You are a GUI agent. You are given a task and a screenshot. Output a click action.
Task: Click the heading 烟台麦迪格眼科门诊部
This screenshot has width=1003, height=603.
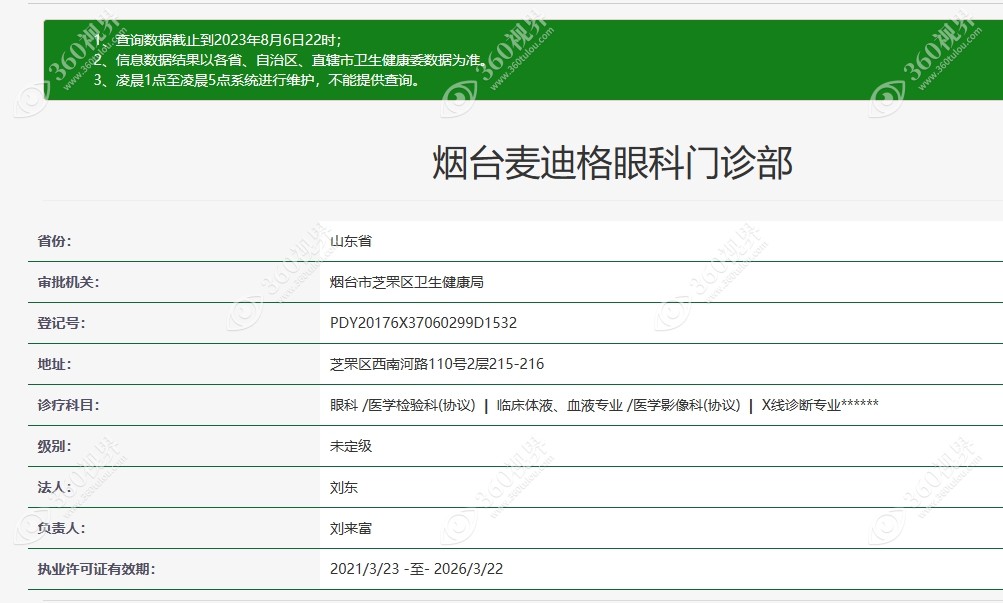coord(612,162)
